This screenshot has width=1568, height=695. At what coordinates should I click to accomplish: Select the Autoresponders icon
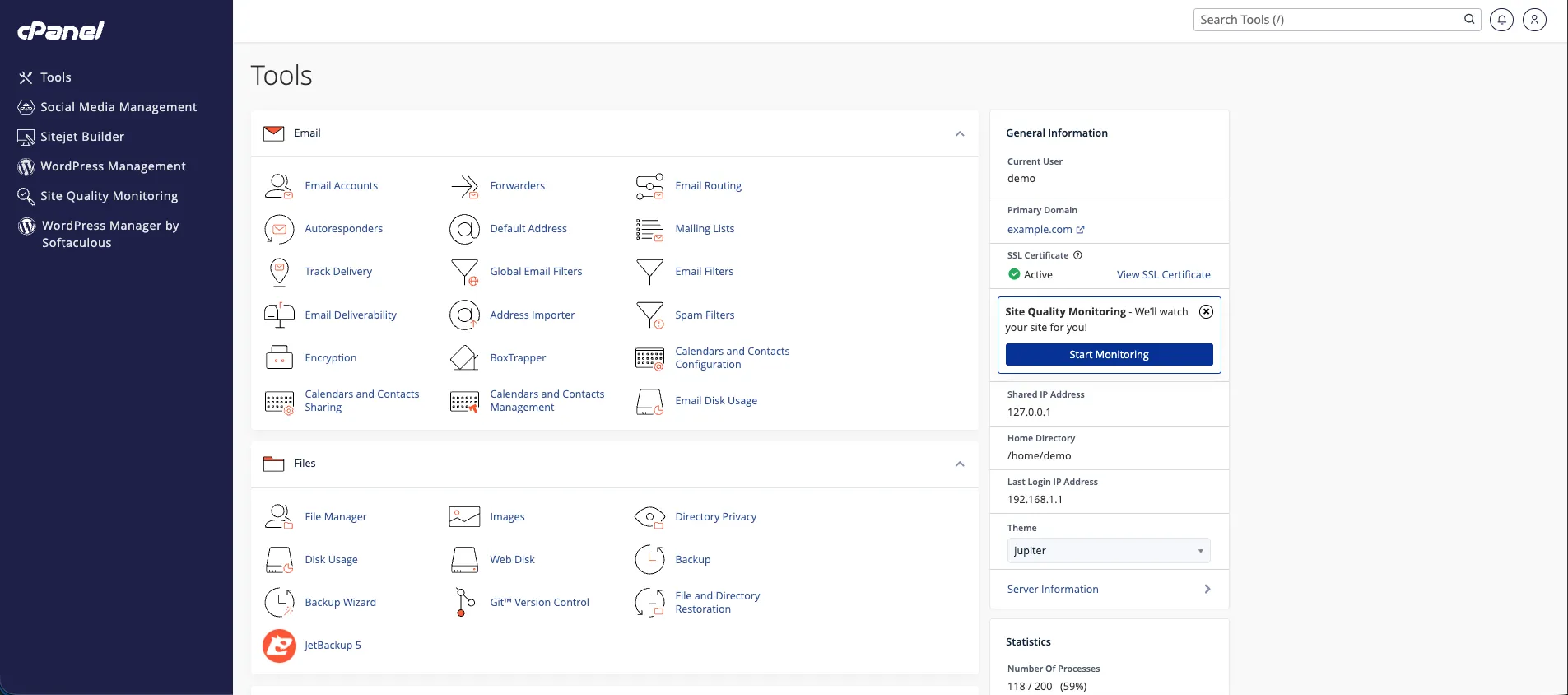[x=279, y=229]
